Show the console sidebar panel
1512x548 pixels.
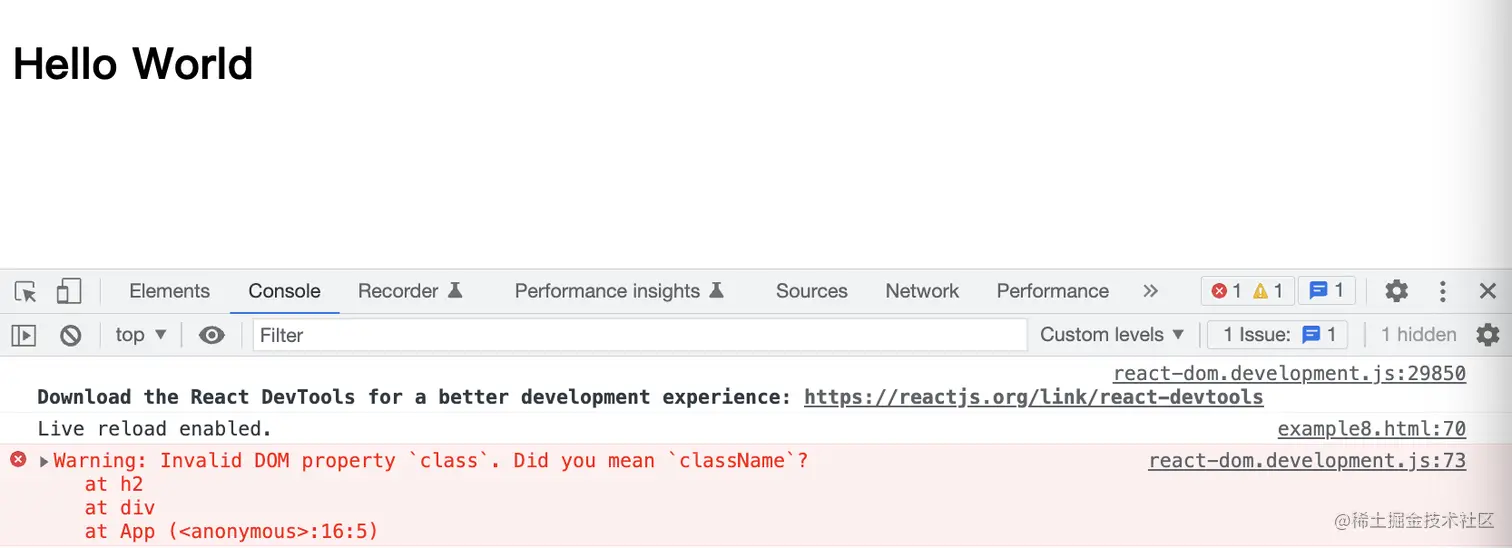tap(24, 335)
